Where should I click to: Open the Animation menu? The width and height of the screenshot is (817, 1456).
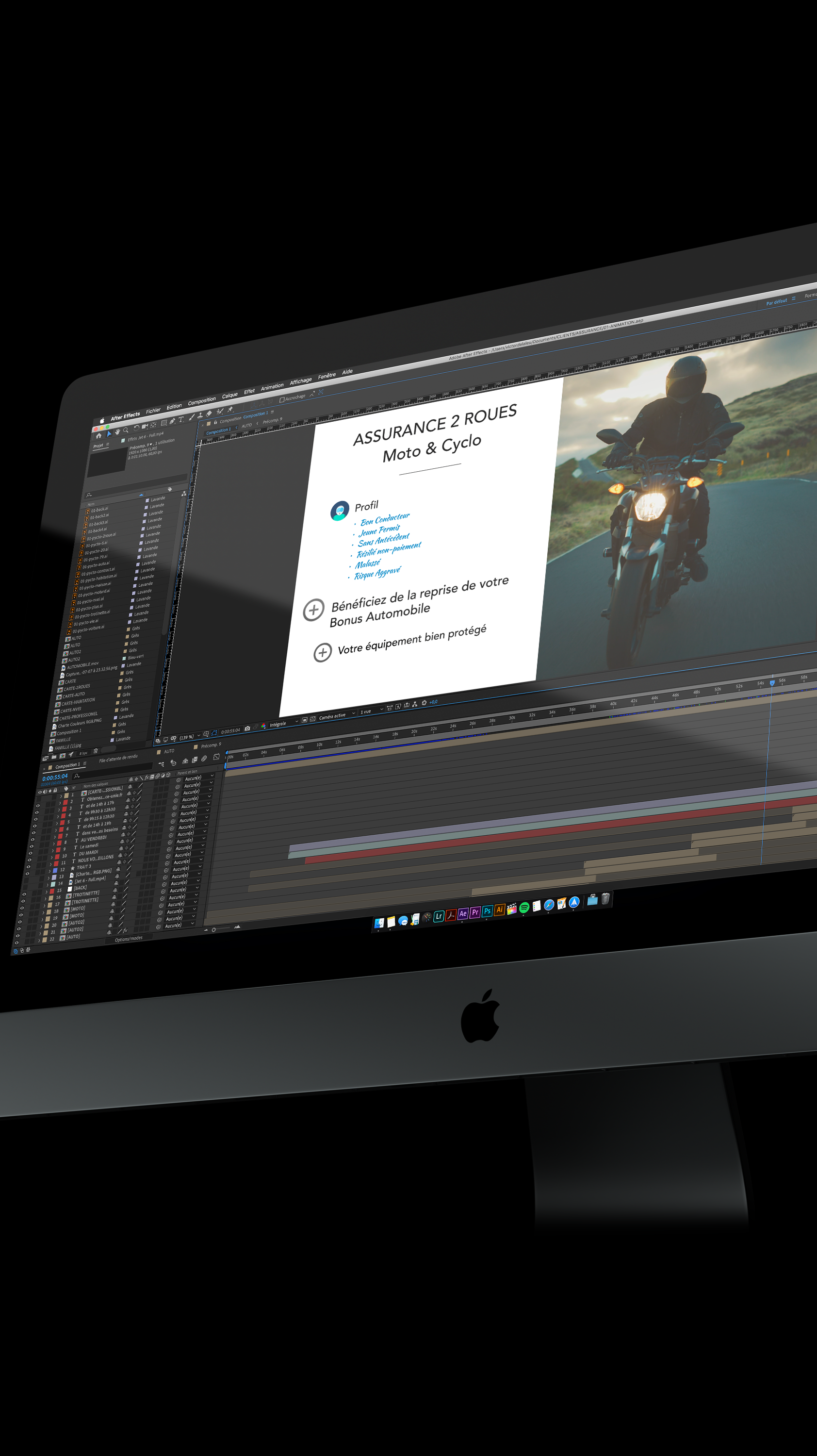pos(272,387)
